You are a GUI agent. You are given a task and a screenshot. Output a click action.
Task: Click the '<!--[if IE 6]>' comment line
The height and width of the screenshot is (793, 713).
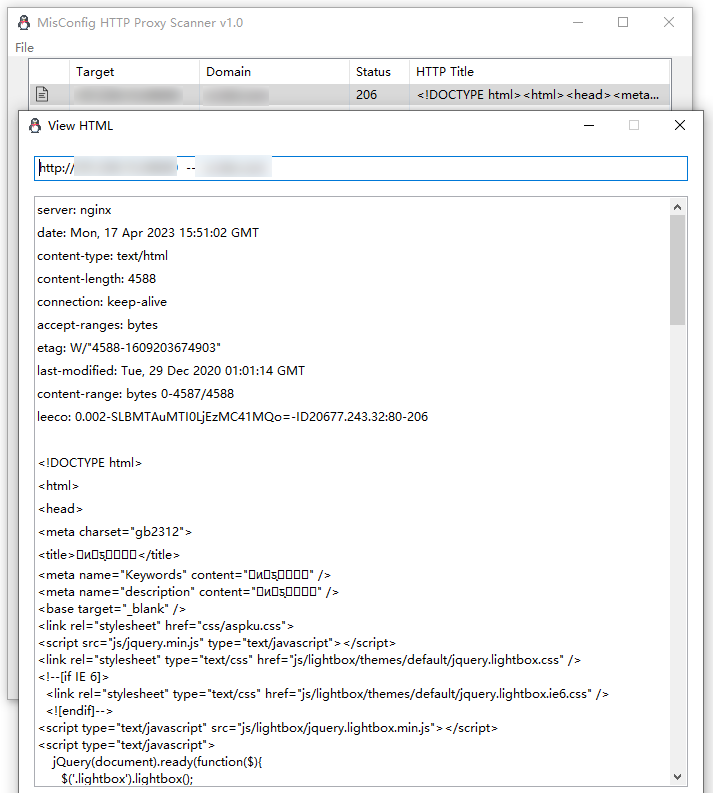(x=74, y=677)
